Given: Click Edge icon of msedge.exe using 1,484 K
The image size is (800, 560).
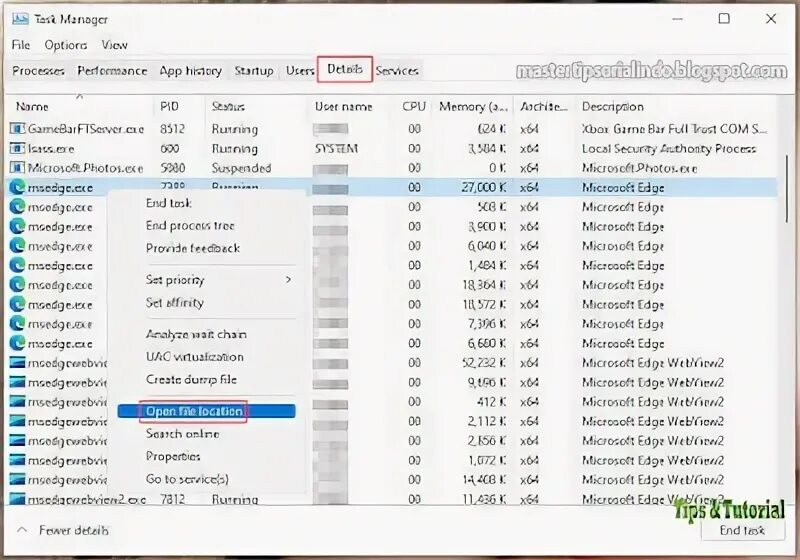Looking at the screenshot, I should (17, 265).
